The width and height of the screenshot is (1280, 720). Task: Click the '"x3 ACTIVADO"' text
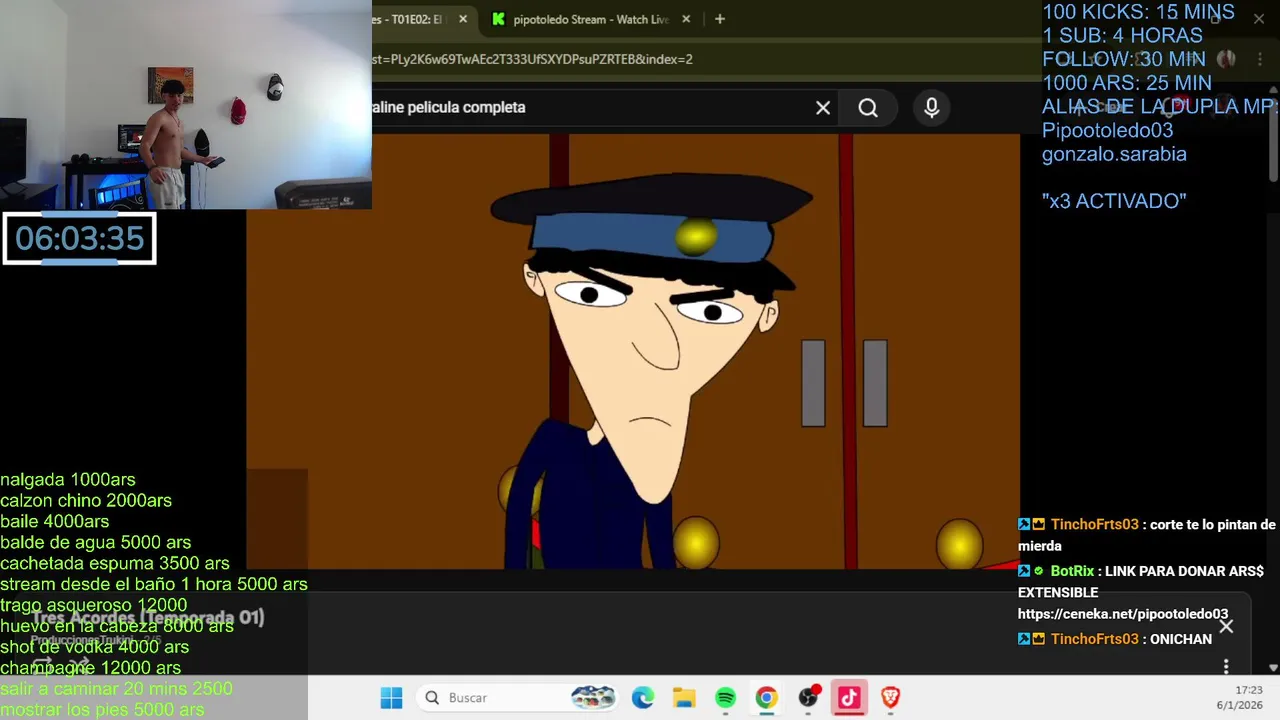pyautogui.click(x=1114, y=201)
